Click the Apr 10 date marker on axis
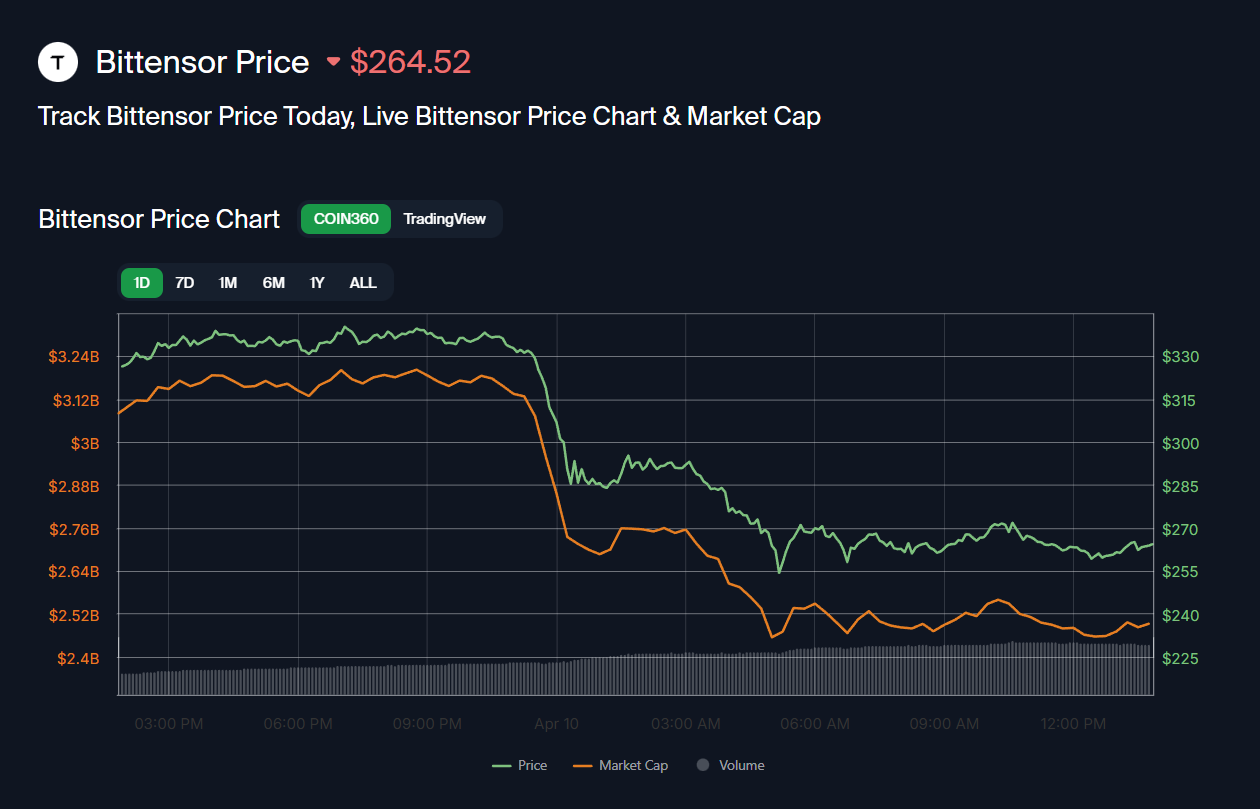The height and width of the screenshot is (809, 1260). click(x=556, y=723)
